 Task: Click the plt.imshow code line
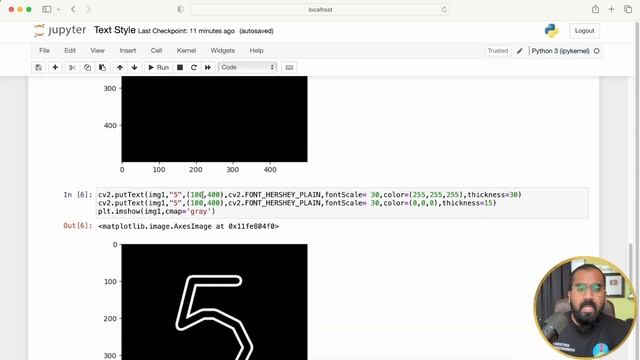click(156, 211)
